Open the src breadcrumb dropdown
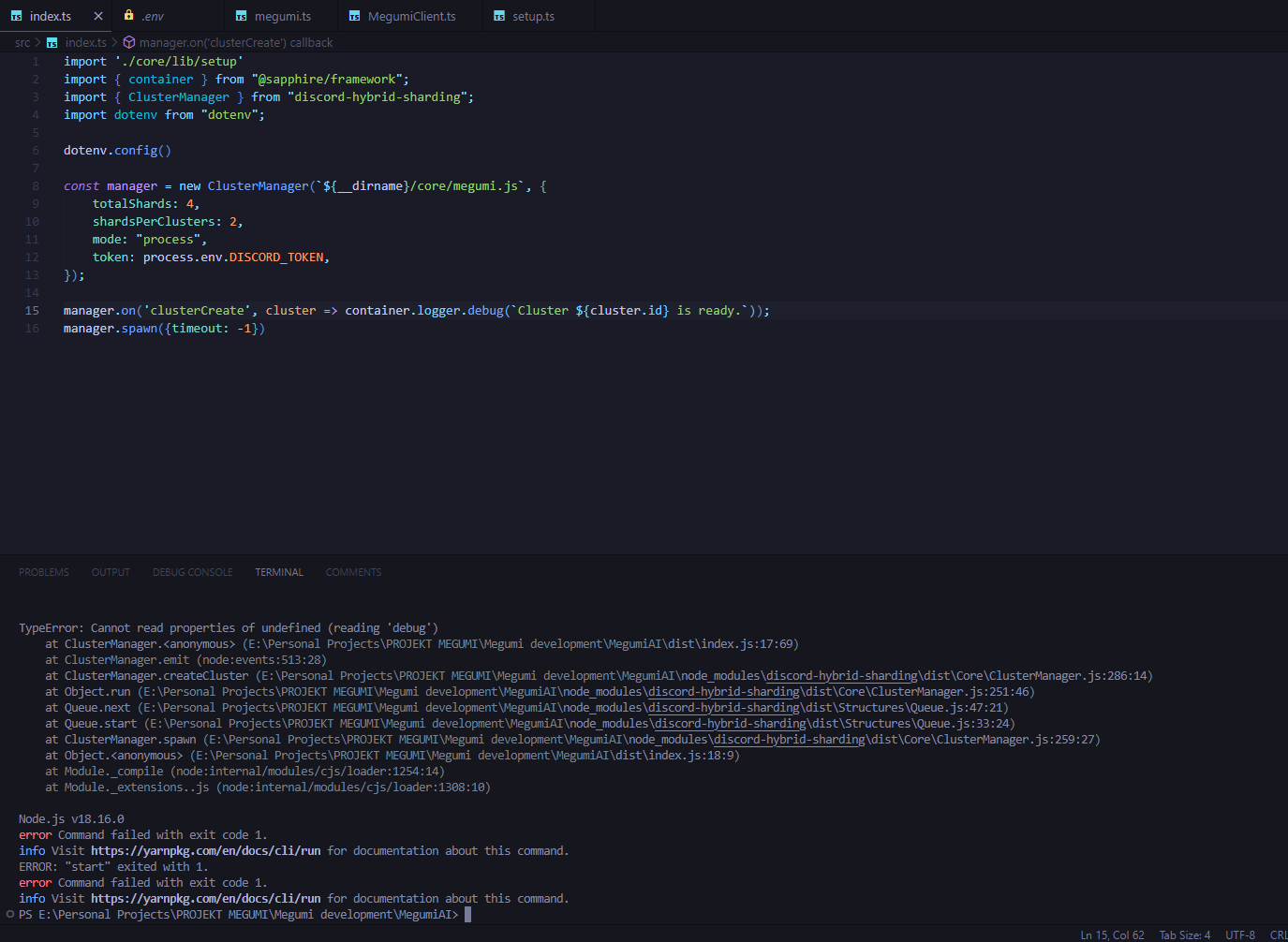Viewport: 1288px width, 942px height. click(22, 42)
